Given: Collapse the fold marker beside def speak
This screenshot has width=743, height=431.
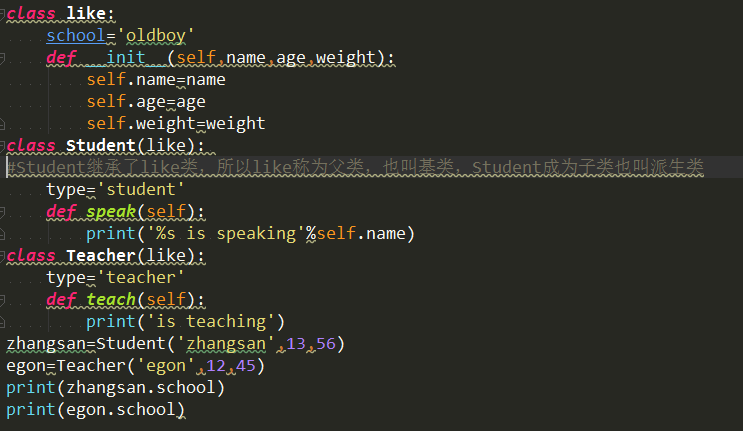Looking at the screenshot, I should (x=2, y=212).
